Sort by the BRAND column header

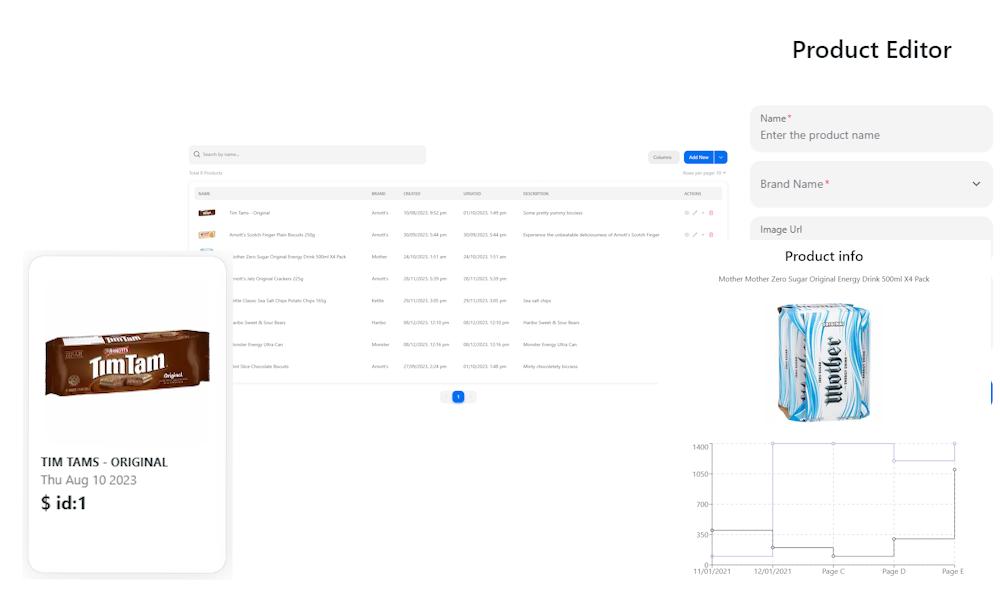click(379, 194)
